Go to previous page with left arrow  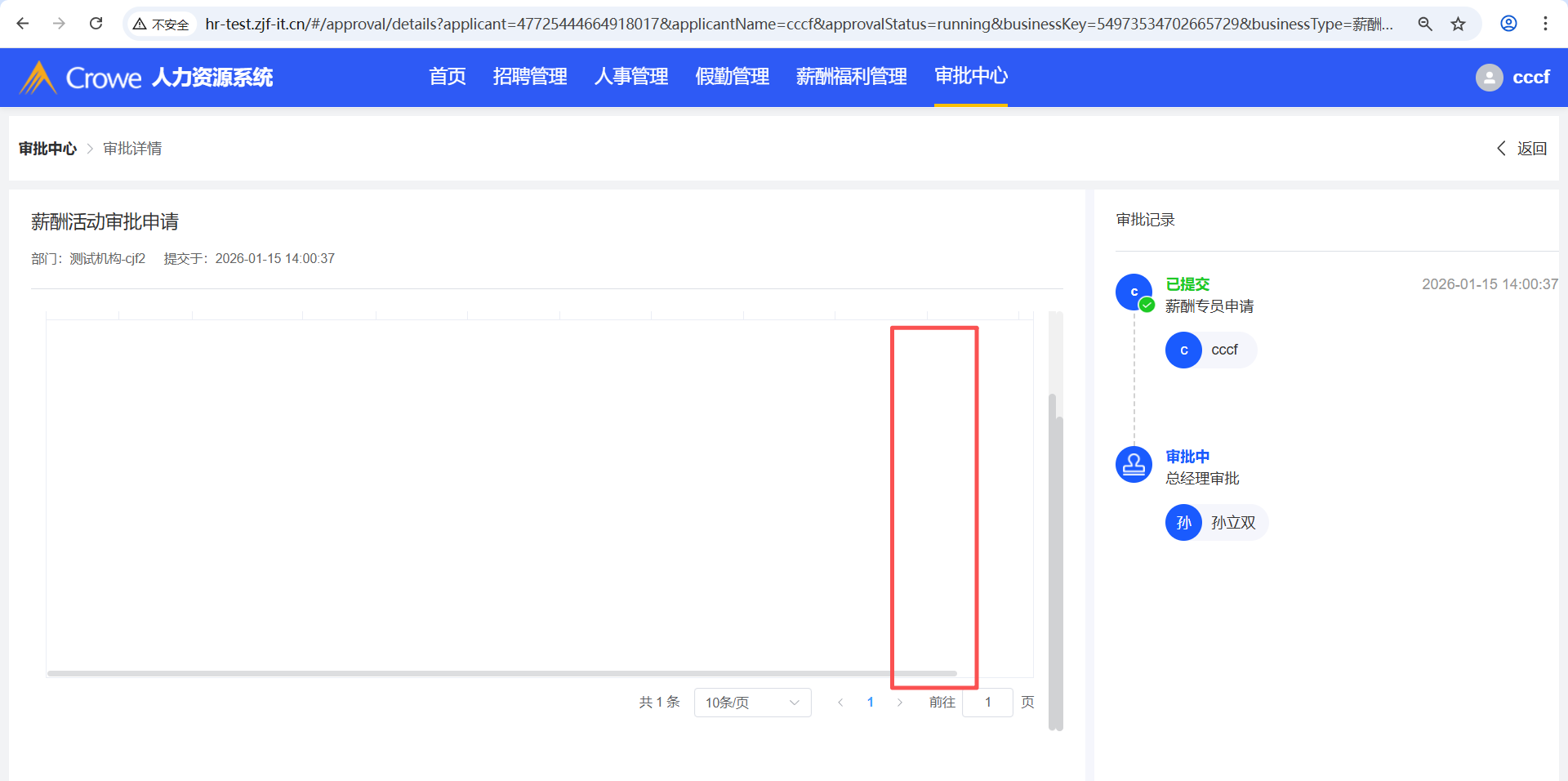[840, 703]
